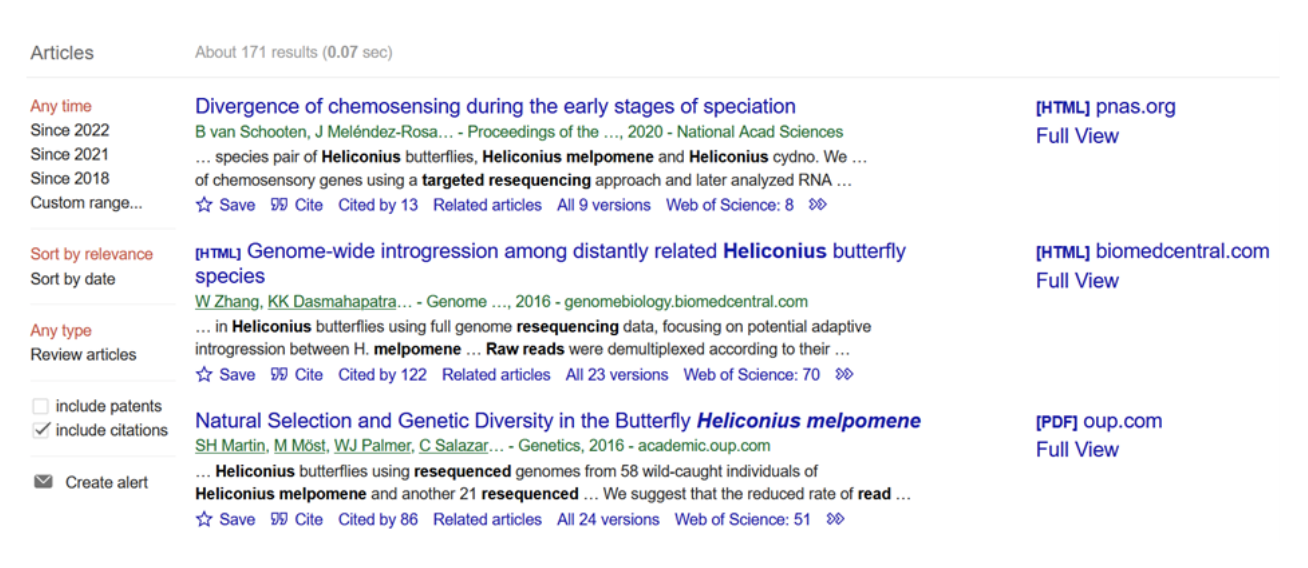
Task: Open Divergence of chemosensing article title
Action: pyautogui.click(x=495, y=107)
